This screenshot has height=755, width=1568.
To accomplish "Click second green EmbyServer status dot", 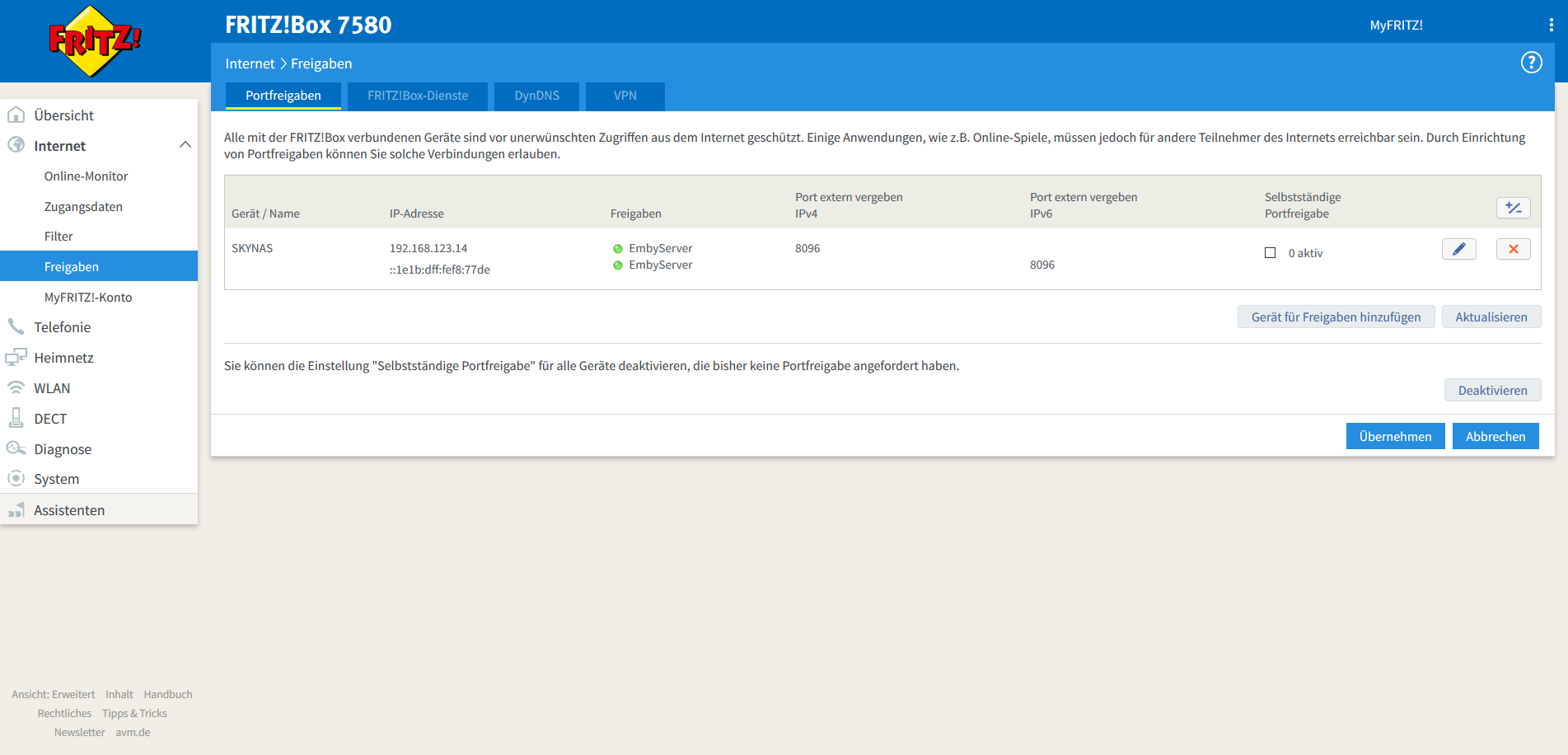I will tap(617, 265).
